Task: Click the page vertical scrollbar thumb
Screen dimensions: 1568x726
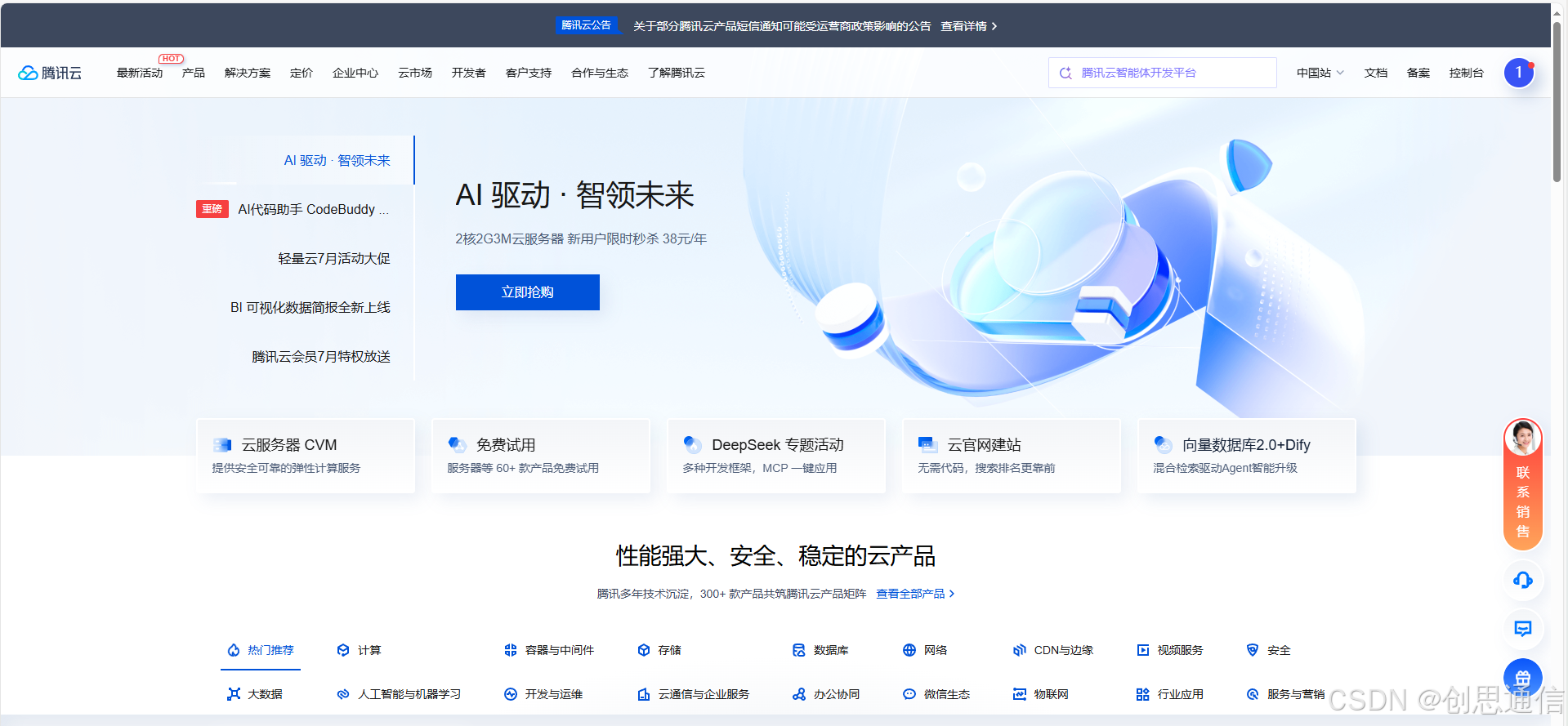Action: pos(1557,102)
